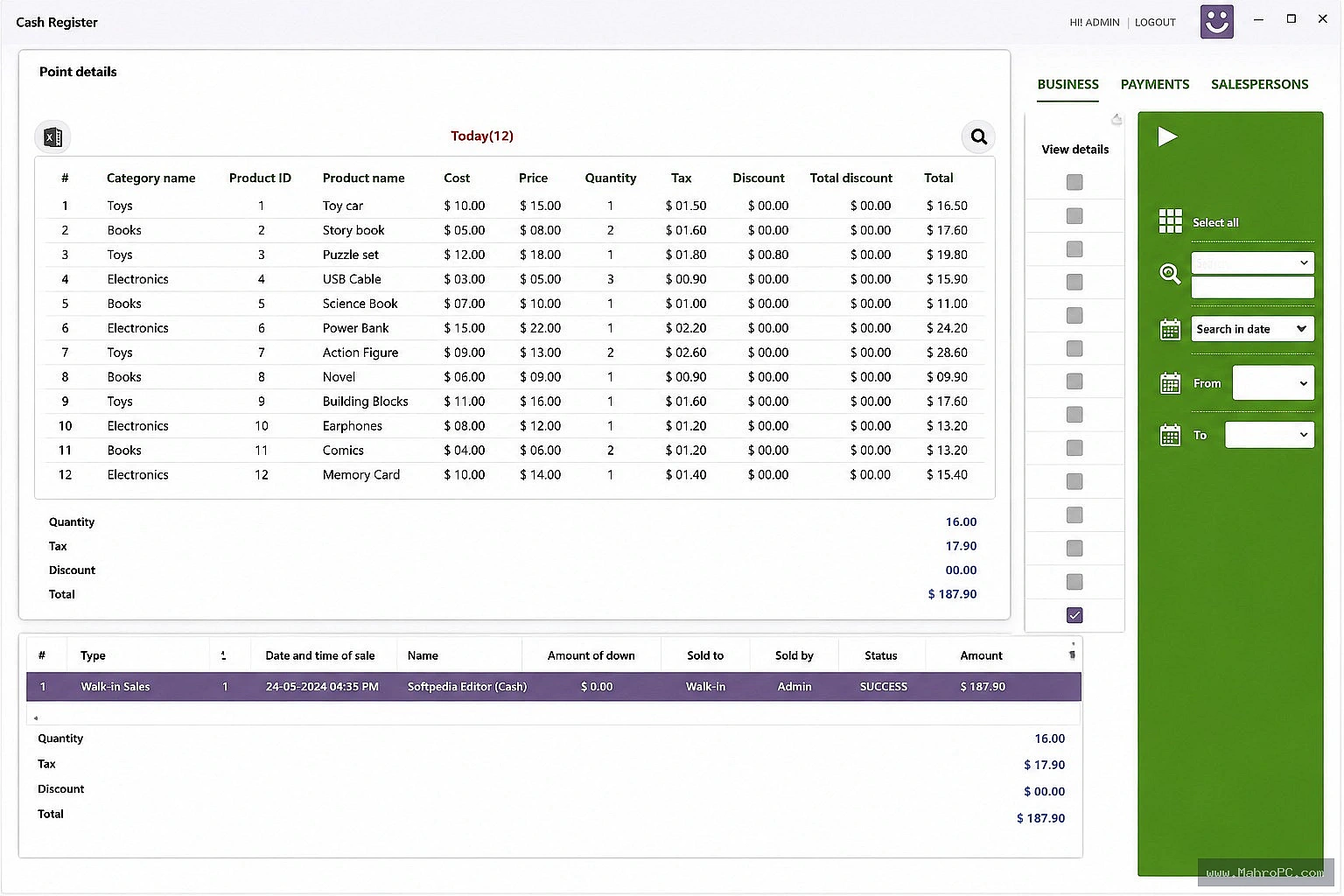Screen dimensions: 1344x896
Task: Click the View details column header
Action: tap(1074, 150)
